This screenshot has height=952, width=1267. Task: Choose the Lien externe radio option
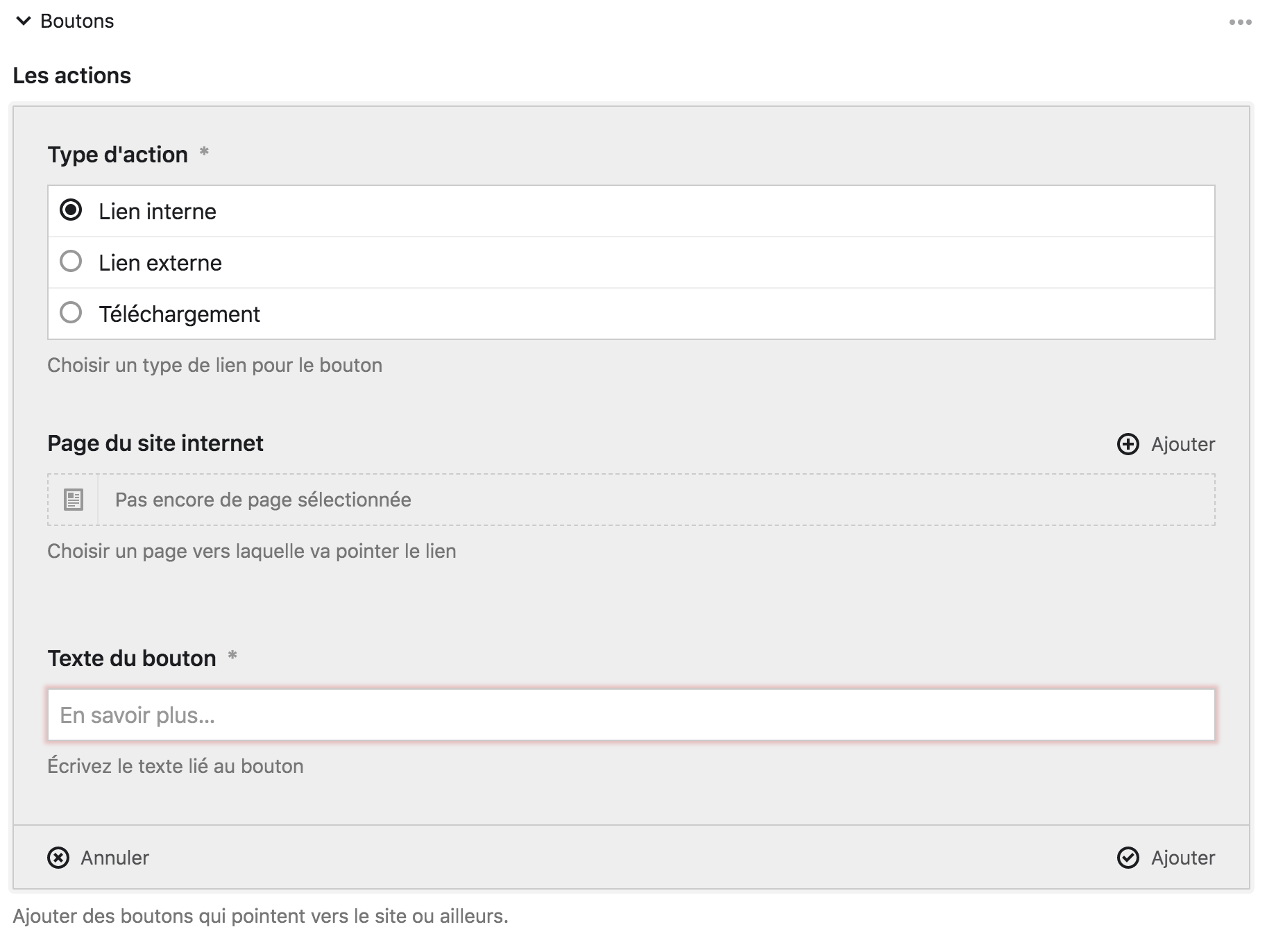71,262
